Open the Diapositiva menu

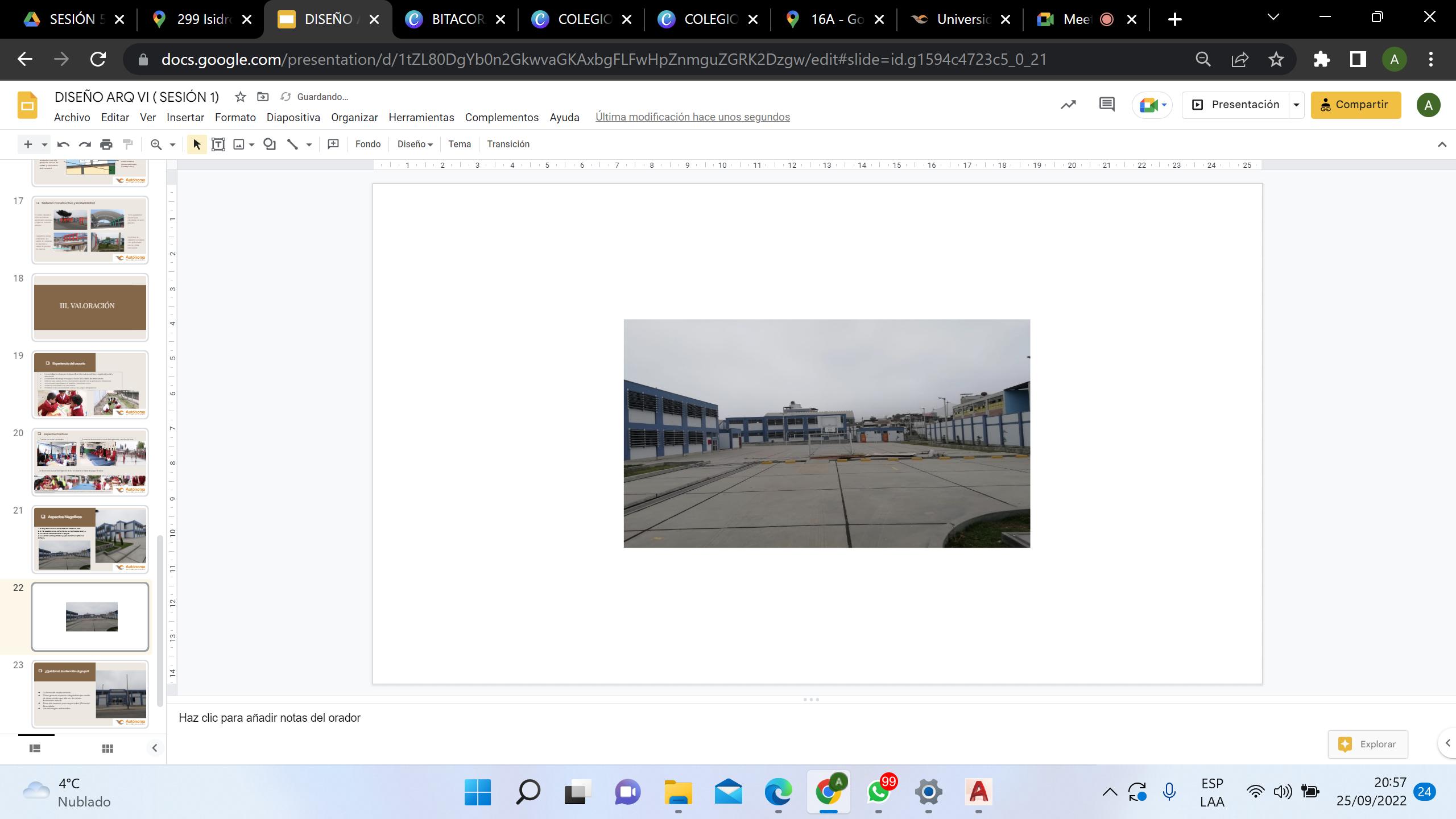tap(293, 117)
